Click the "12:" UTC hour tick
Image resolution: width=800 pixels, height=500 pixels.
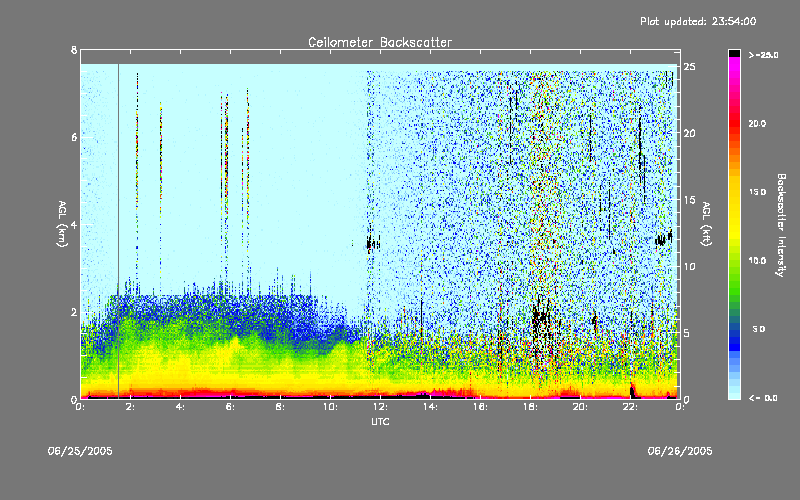click(381, 407)
